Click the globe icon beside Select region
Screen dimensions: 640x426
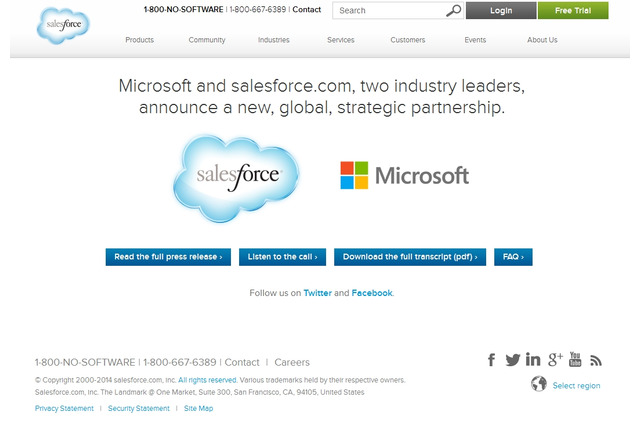point(539,384)
